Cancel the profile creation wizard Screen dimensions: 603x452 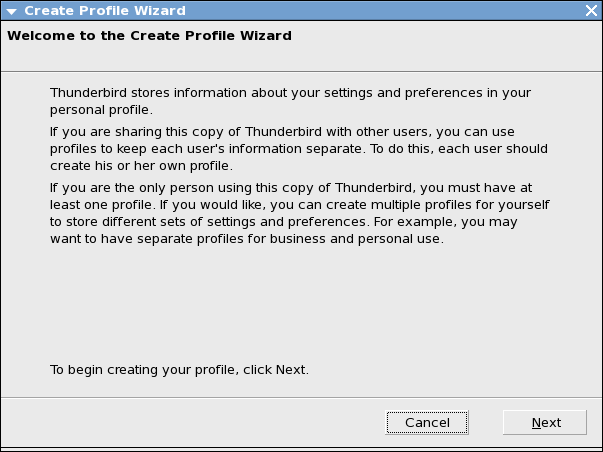pyautogui.click(x=427, y=422)
